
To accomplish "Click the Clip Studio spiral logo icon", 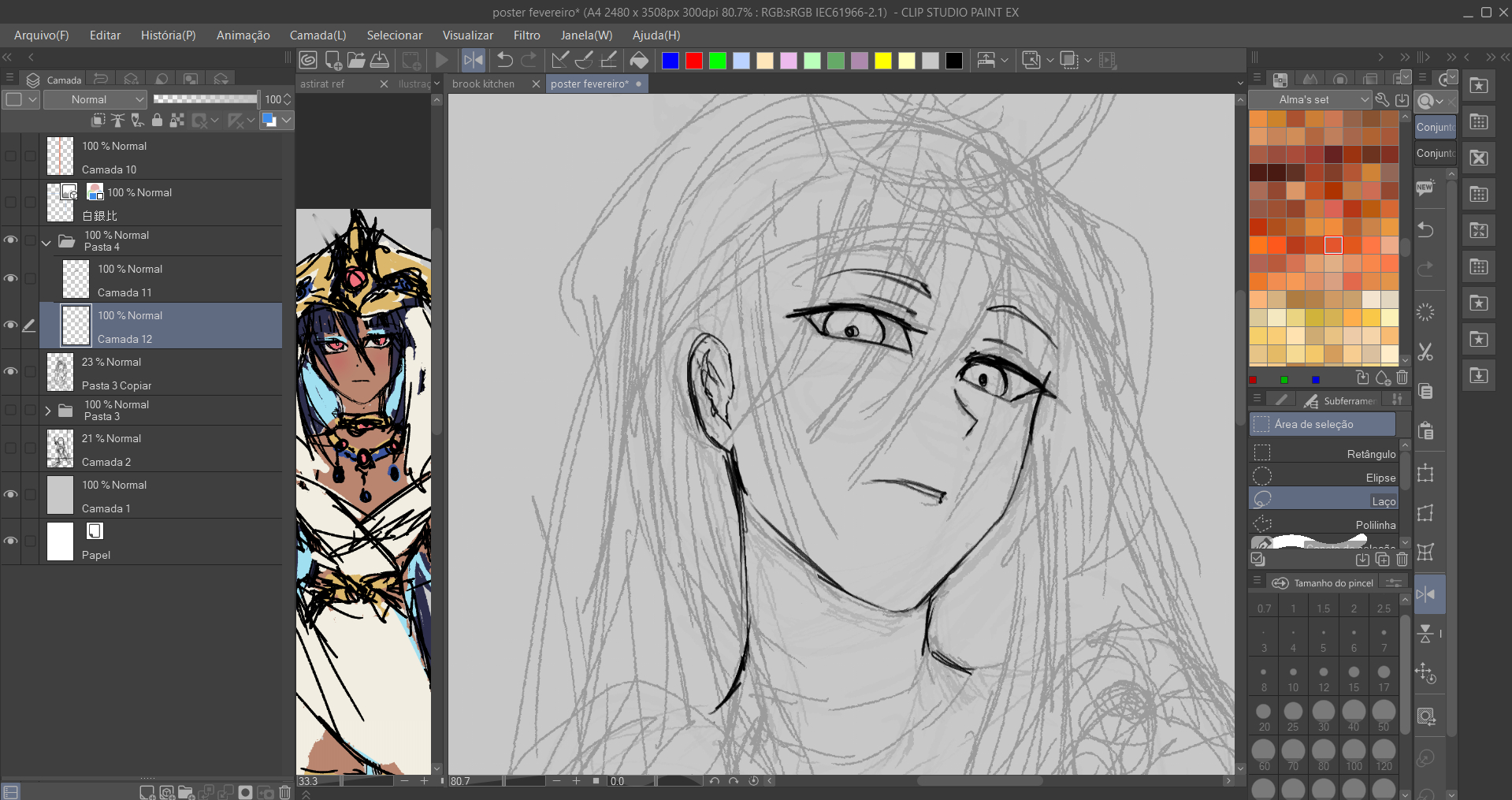I will (x=308, y=60).
